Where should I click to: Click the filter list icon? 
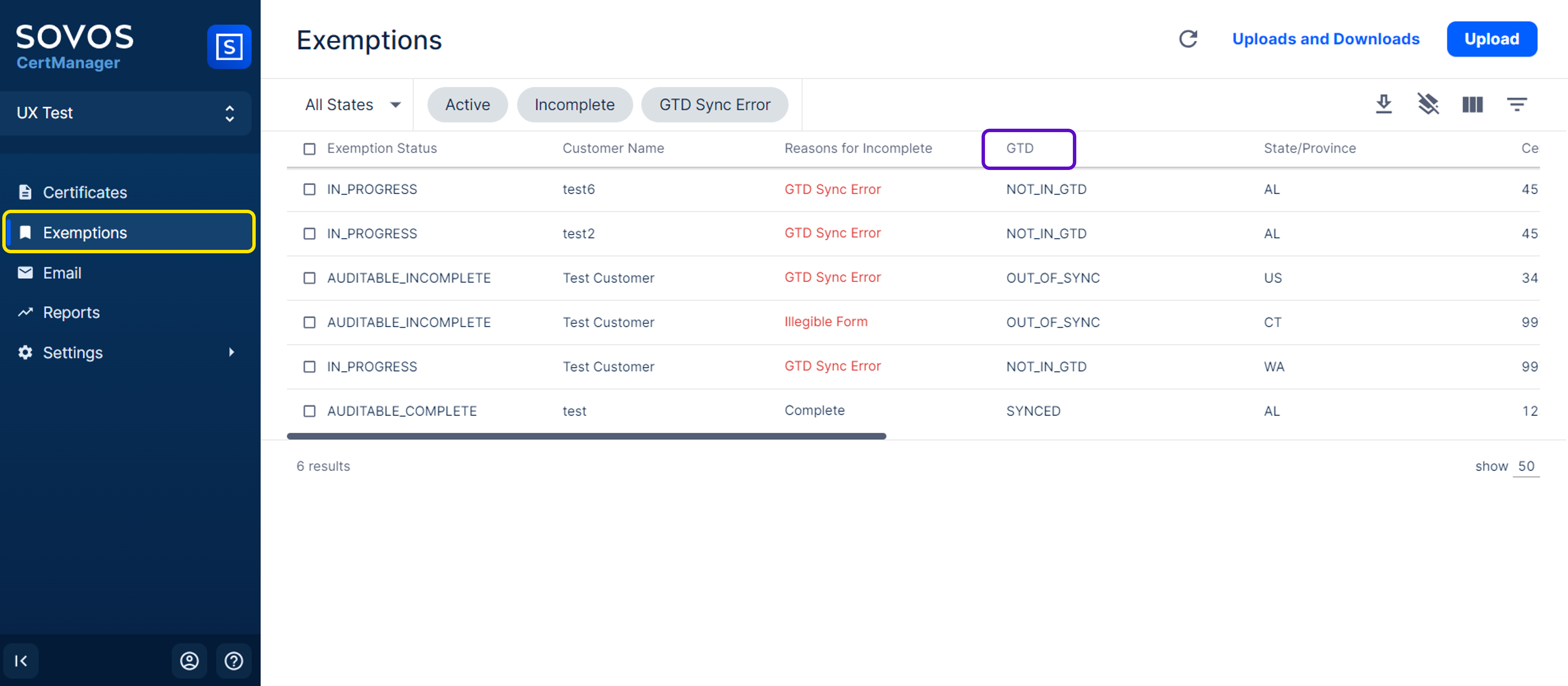coord(1517,104)
